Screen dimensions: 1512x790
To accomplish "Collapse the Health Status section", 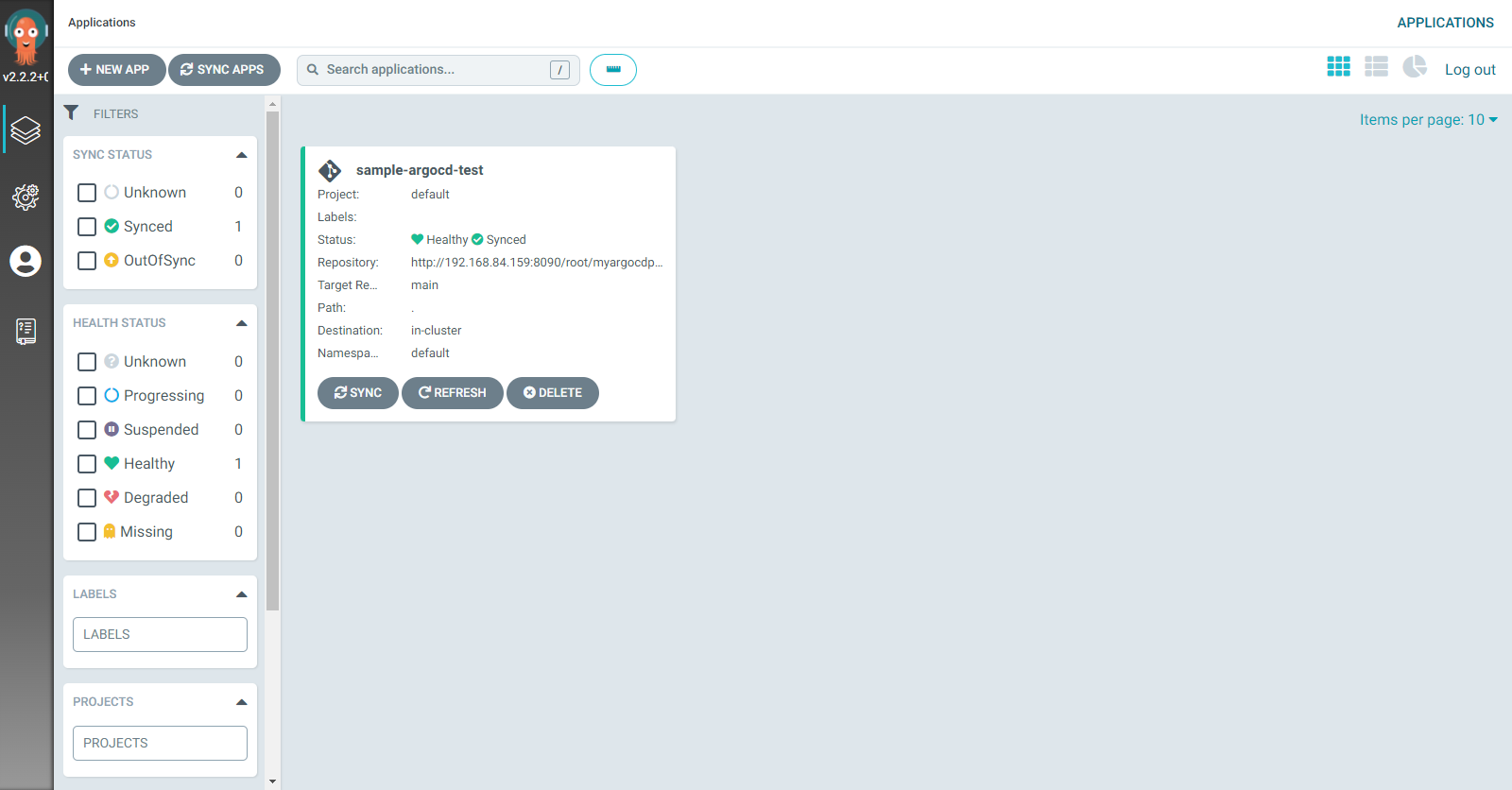I will pyautogui.click(x=241, y=323).
